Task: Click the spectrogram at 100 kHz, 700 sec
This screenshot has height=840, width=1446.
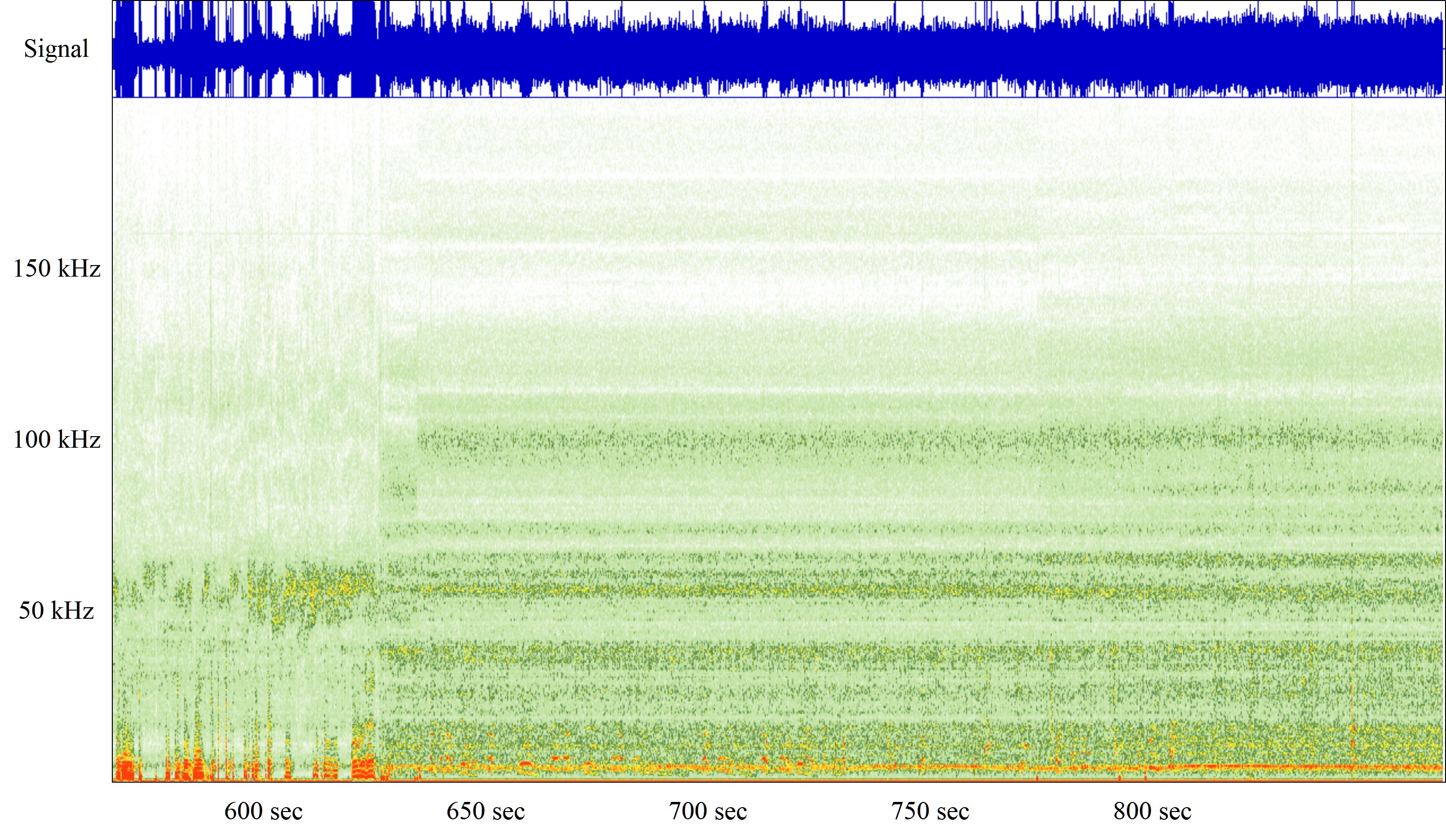Action: click(x=708, y=440)
